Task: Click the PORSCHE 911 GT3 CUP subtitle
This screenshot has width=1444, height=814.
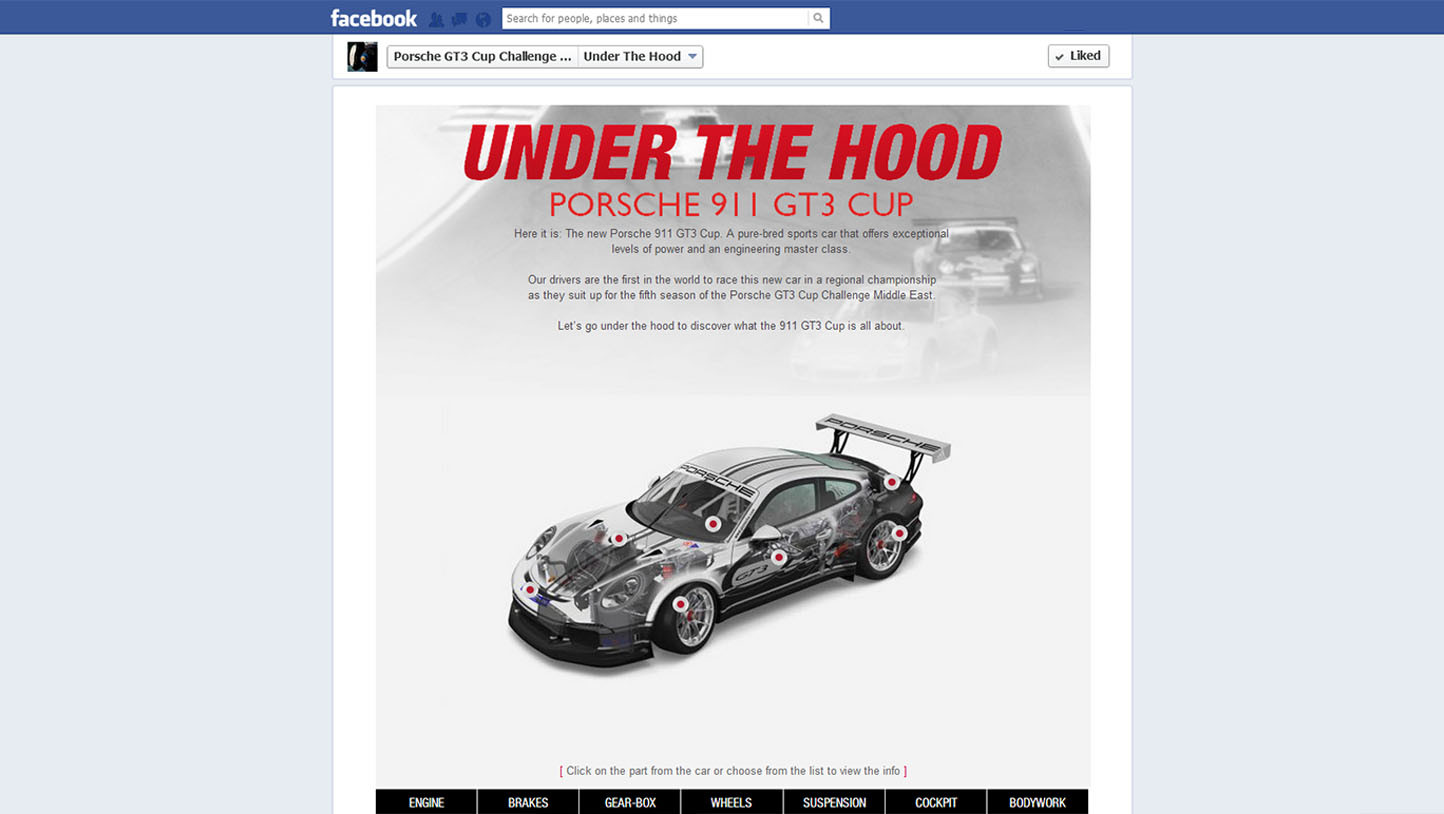Action: tap(731, 205)
